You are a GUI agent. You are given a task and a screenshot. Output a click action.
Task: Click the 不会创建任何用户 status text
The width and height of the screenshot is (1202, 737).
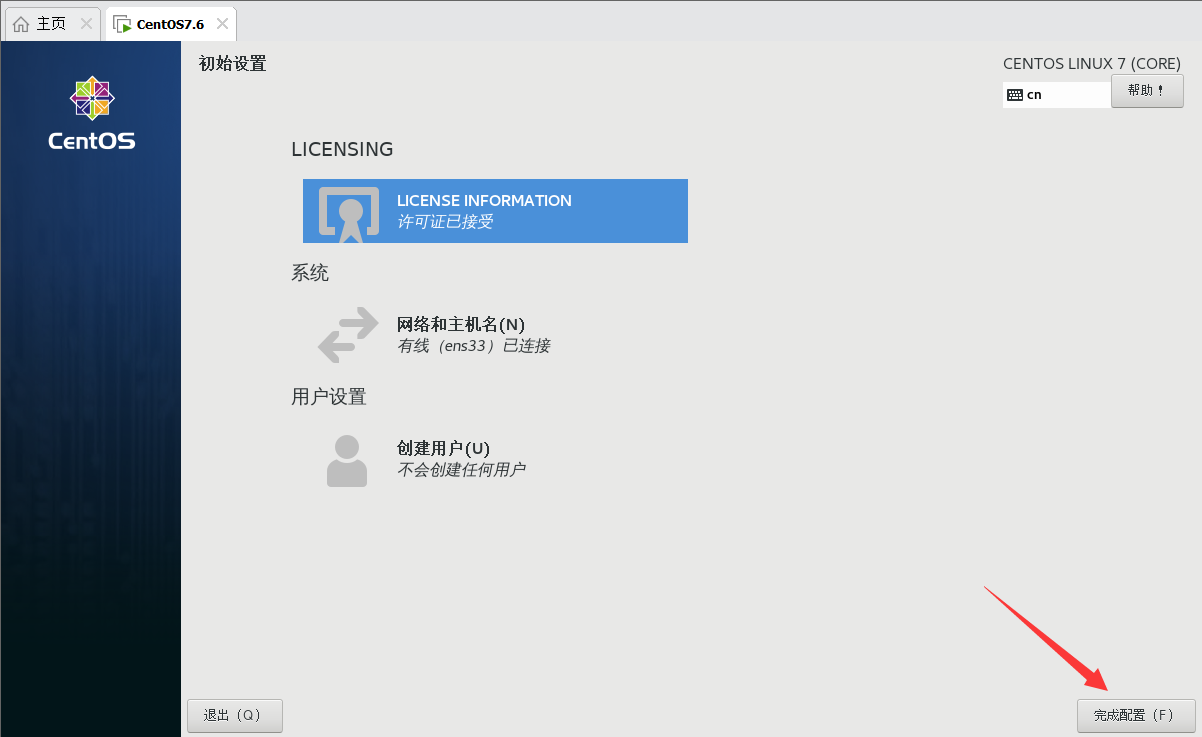pyautogui.click(x=461, y=470)
